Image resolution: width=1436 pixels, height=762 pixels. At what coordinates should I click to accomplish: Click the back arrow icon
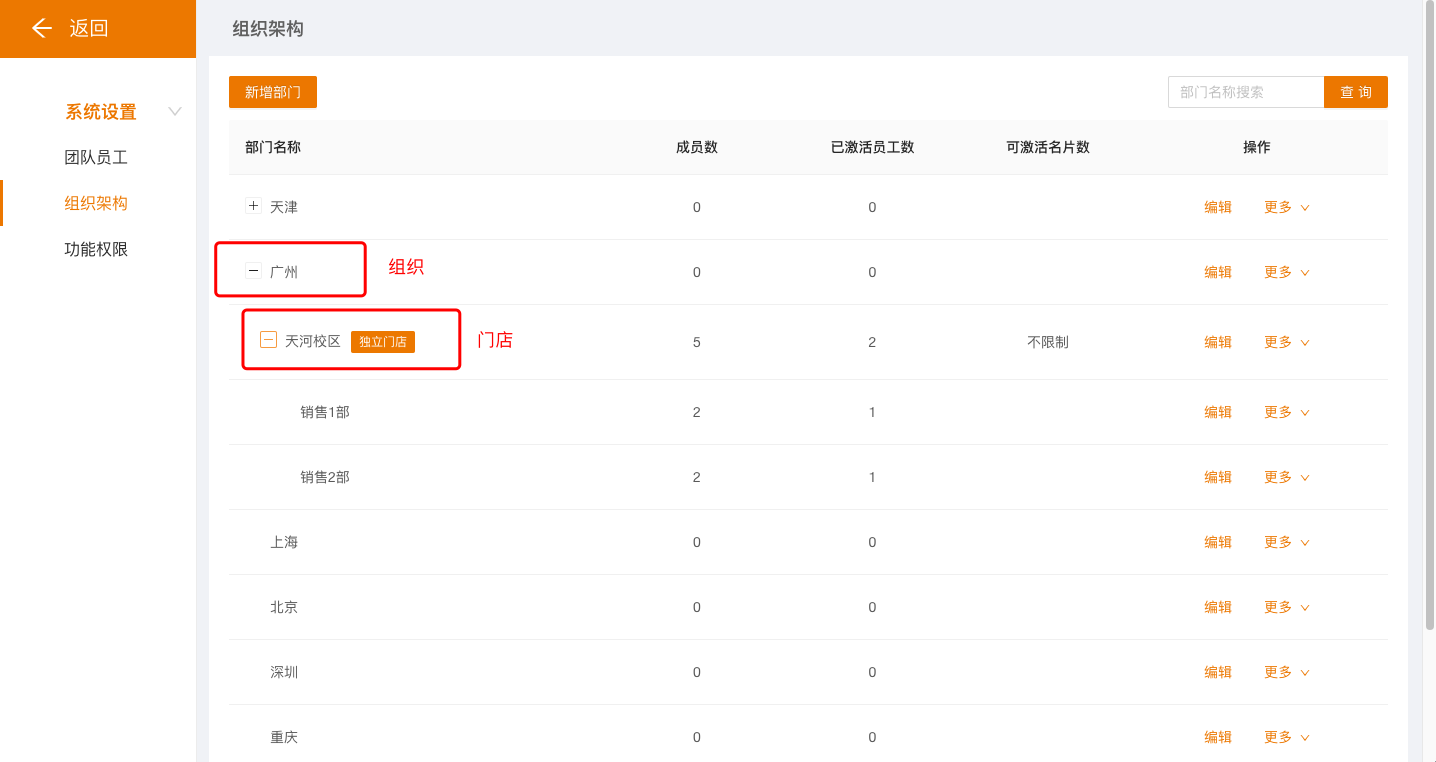41,28
